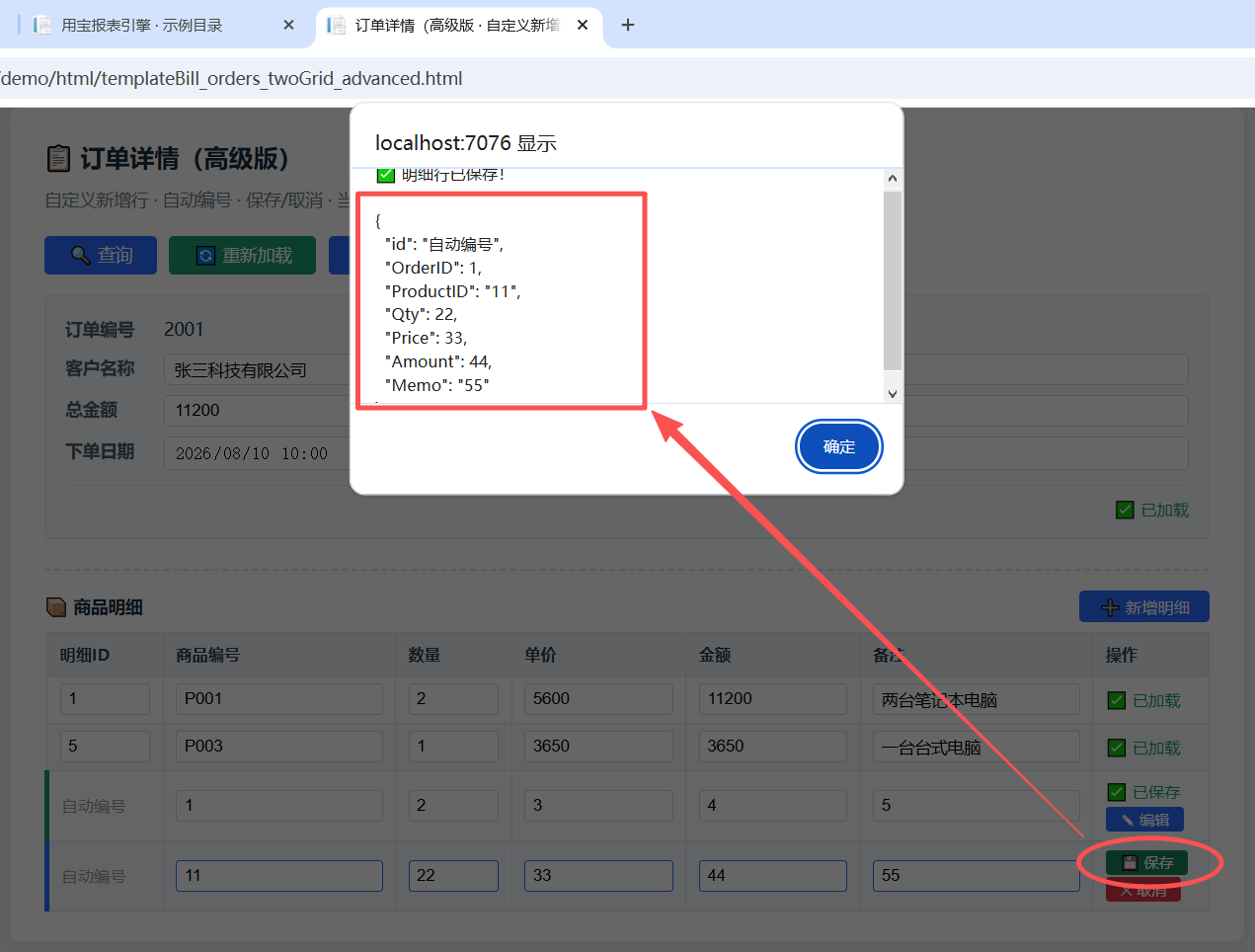This screenshot has width=1255, height=952.
Task: Click the dialog scrollbar thumb
Action: point(893,280)
